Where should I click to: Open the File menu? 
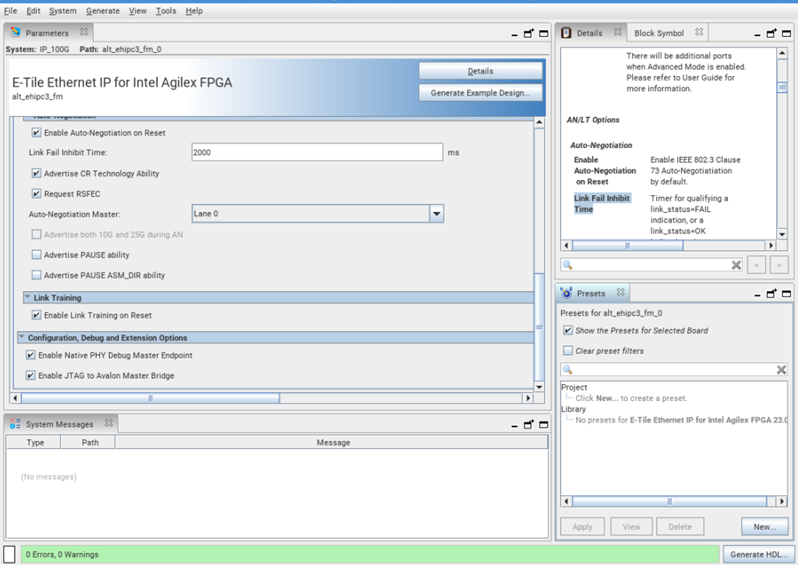pyautogui.click(x=10, y=11)
